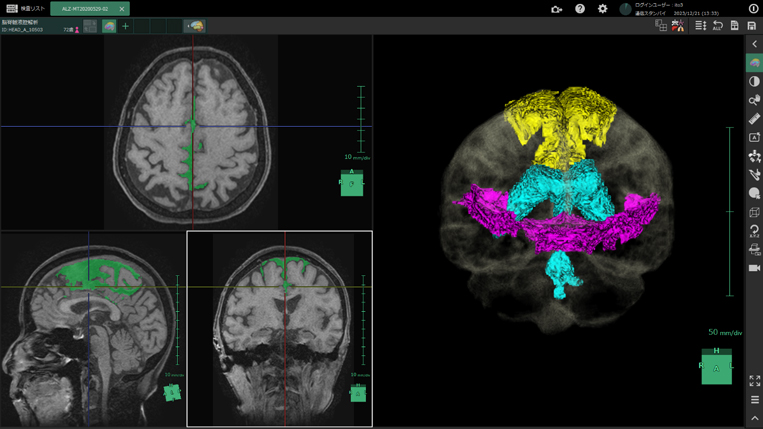Screen dimensions: 763x429
Task: Switch to the 検査リスト tab
Action: click(25, 9)
